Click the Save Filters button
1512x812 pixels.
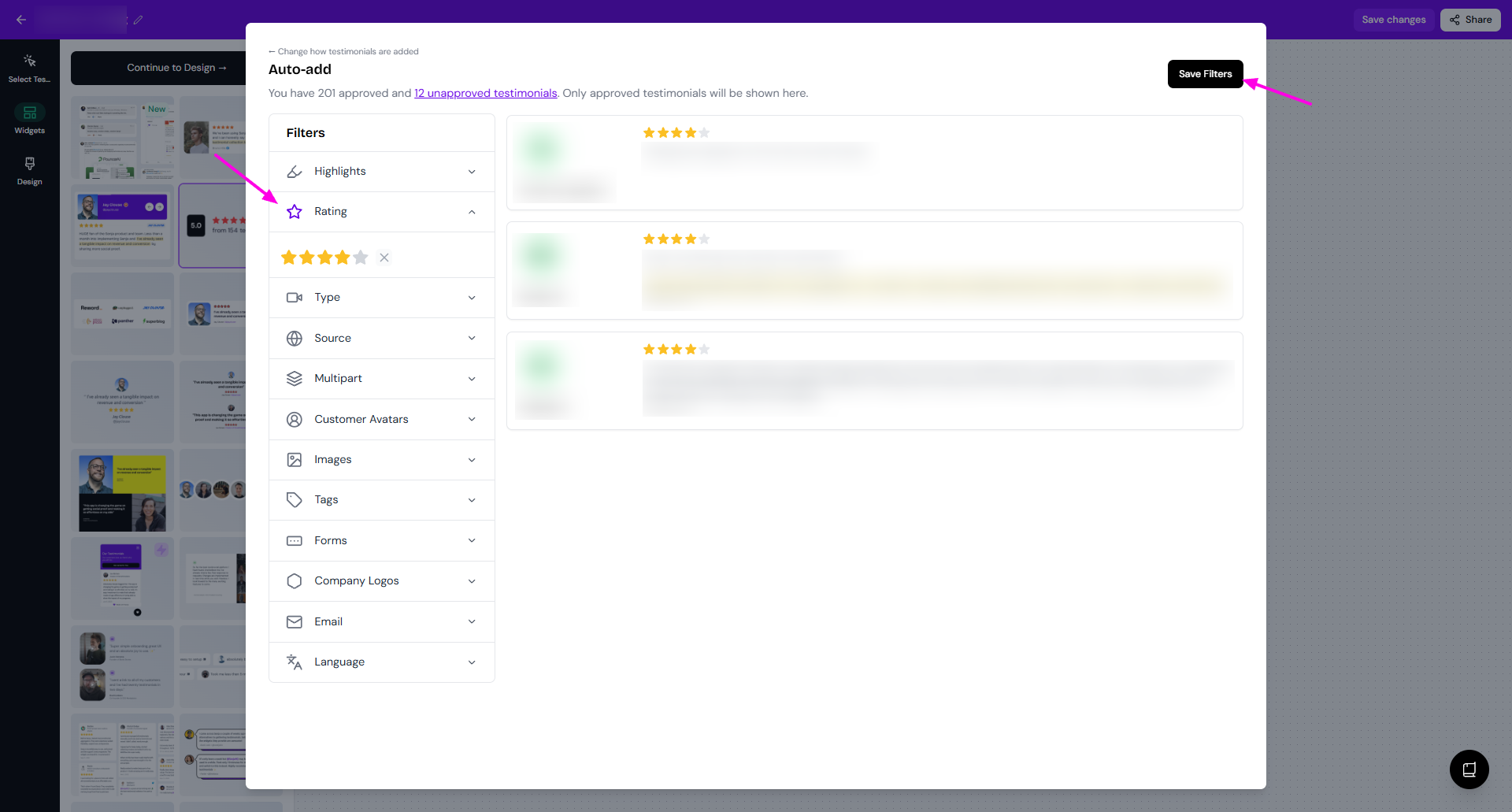coord(1205,74)
